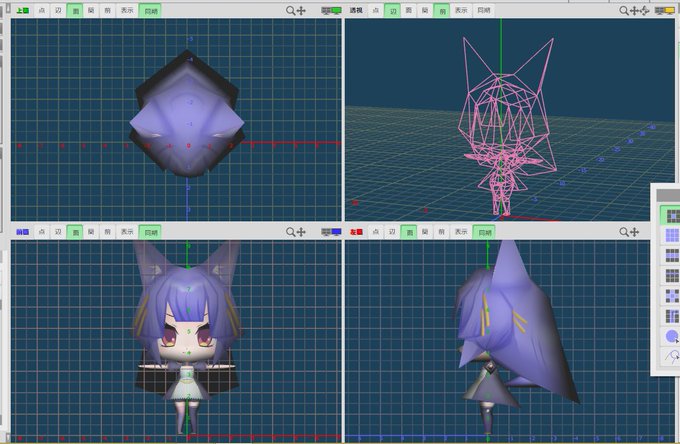Open the 表示 display menu in the front view
Viewport: 680px width, 444px height.
127,232
